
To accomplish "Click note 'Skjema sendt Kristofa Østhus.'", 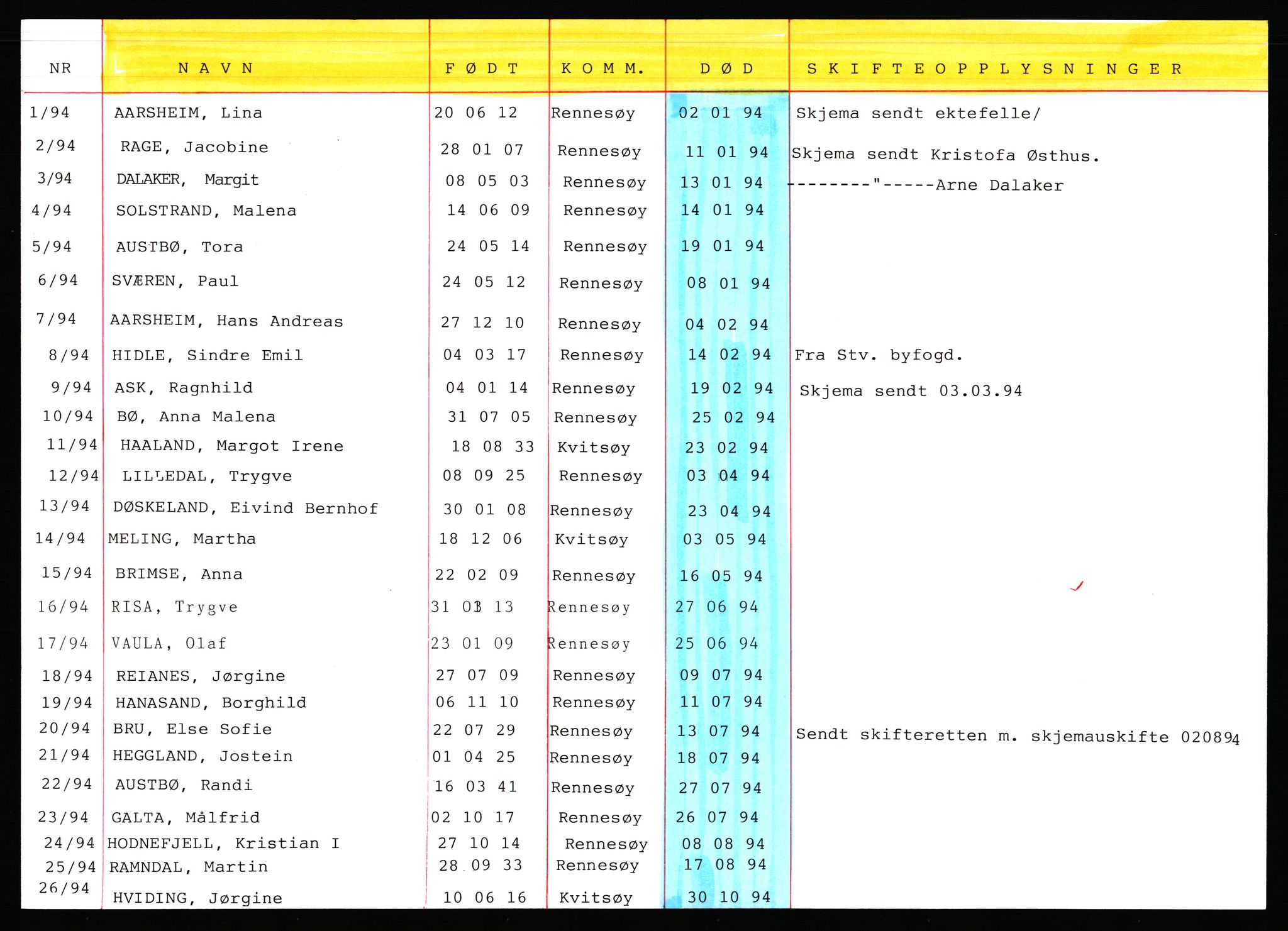I will click(945, 155).
